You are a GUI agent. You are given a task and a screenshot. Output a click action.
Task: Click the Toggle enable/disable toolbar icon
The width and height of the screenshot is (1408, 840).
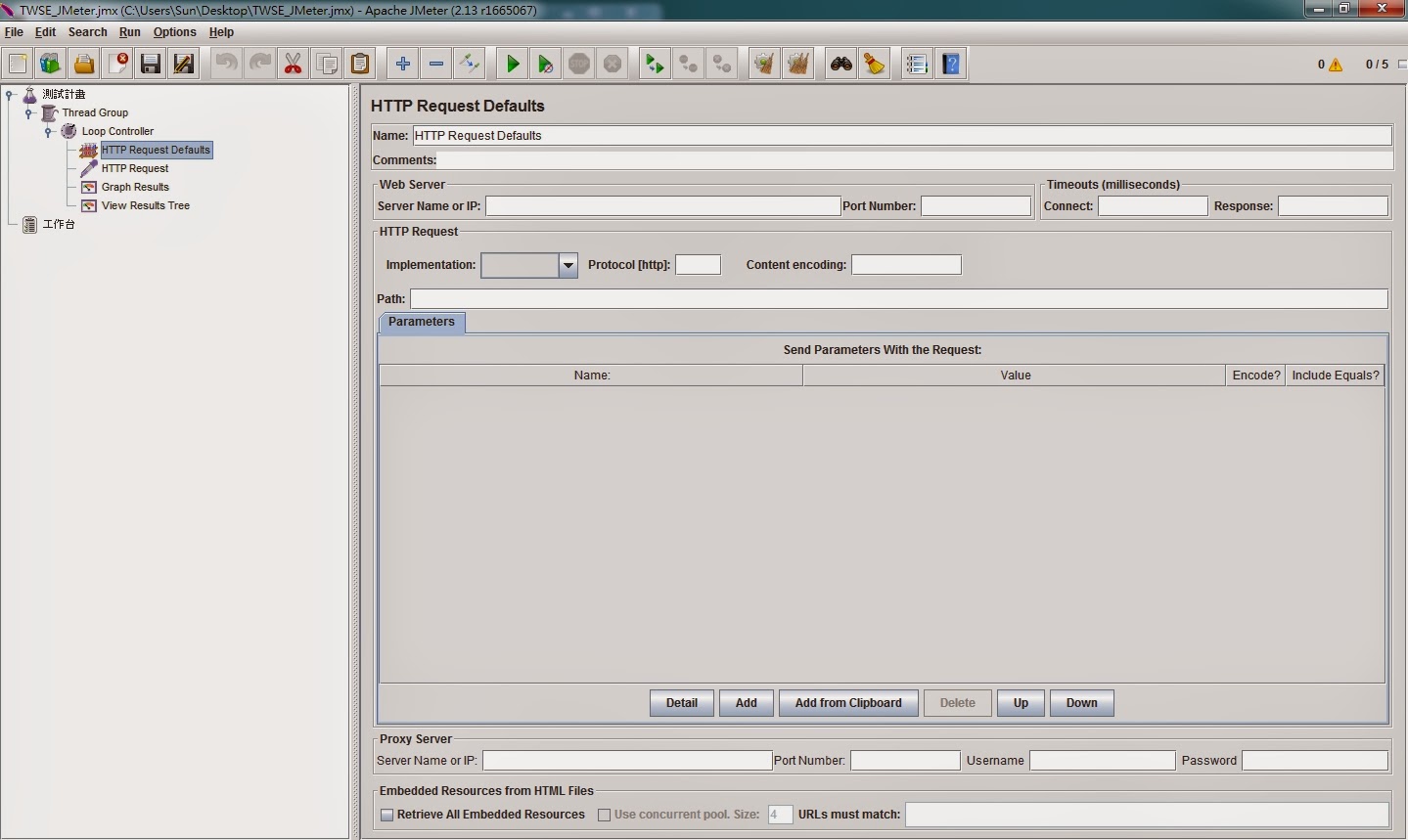pos(470,65)
